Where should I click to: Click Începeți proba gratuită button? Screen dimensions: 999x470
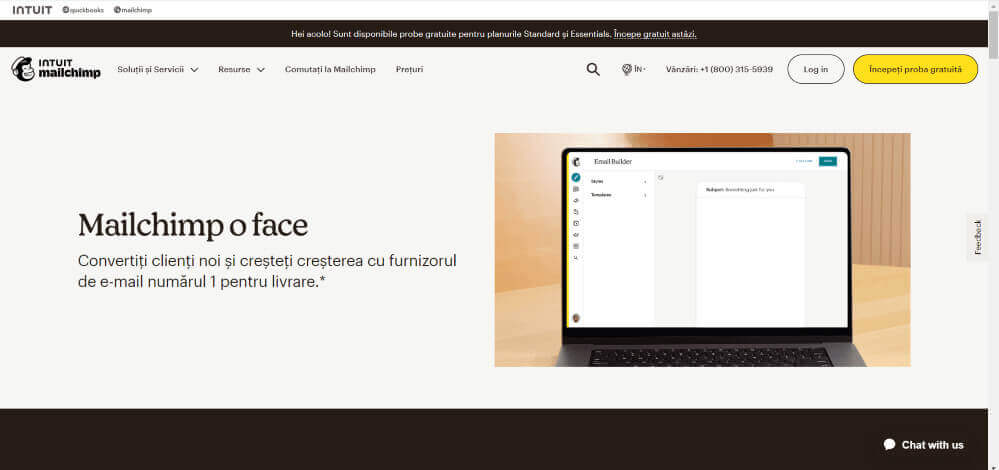(915, 69)
